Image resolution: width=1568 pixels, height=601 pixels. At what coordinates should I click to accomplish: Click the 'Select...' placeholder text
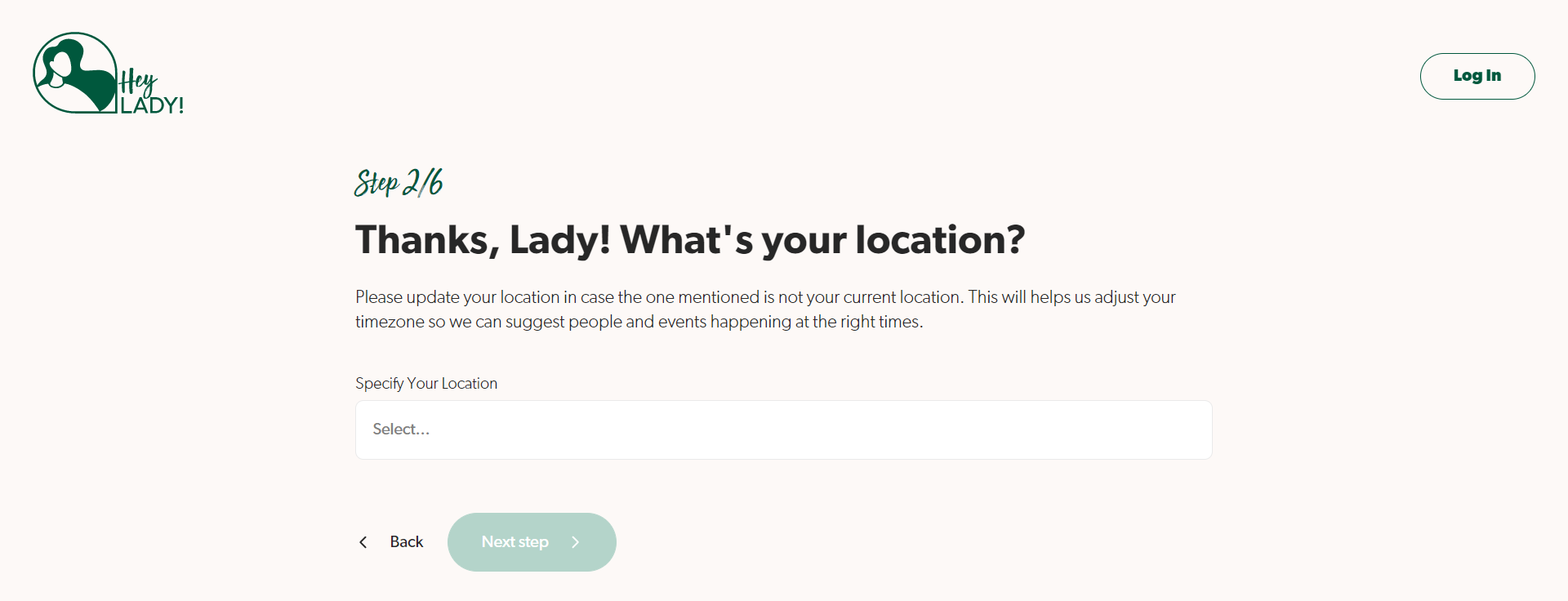click(401, 430)
